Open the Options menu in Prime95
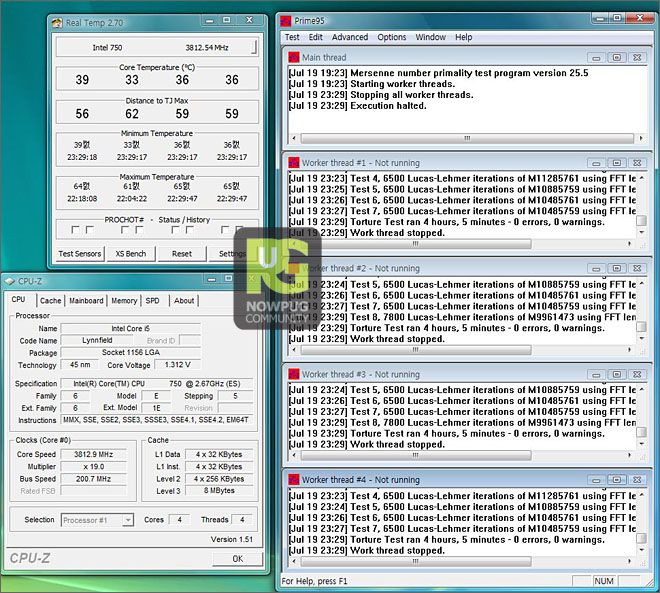This screenshot has width=660, height=593. 392,37
